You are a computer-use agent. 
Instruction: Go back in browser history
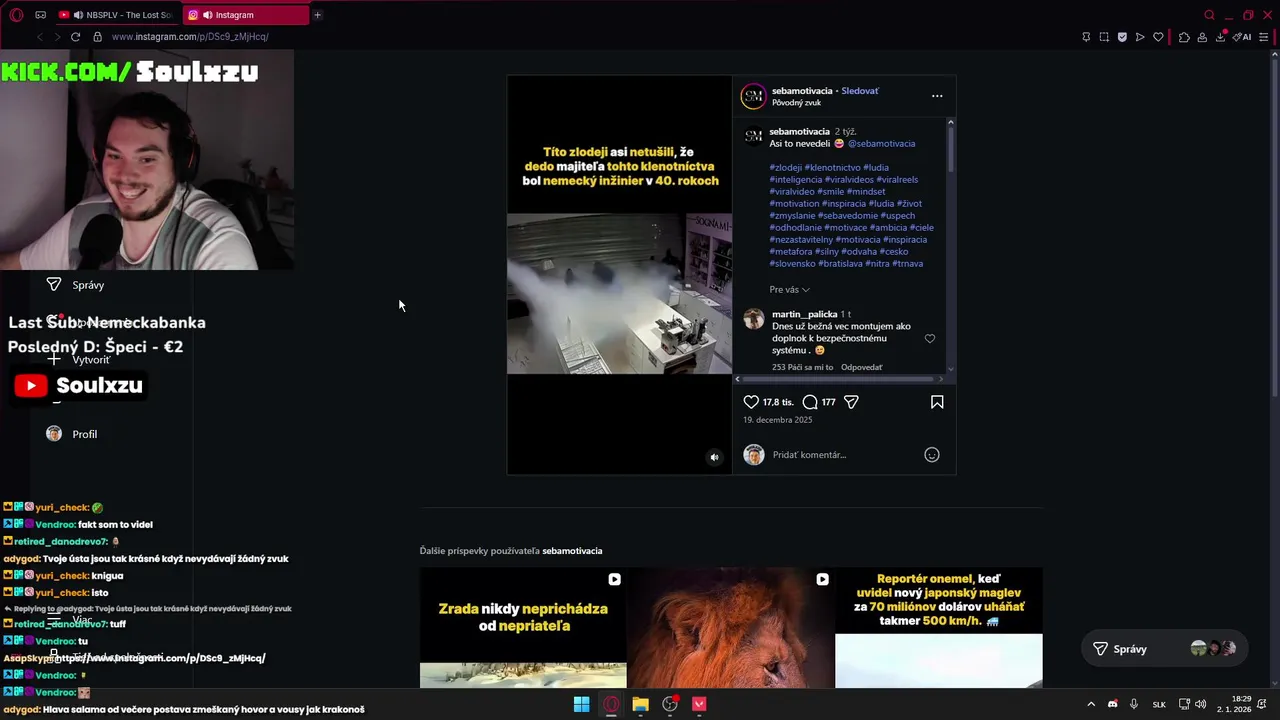[x=40, y=37]
